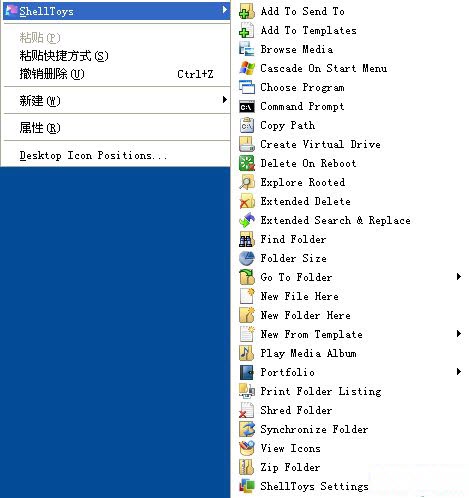Click the Zip Folder icon
Image resolution: width=469 pixels, height=498 pixels.
[247, 468]
